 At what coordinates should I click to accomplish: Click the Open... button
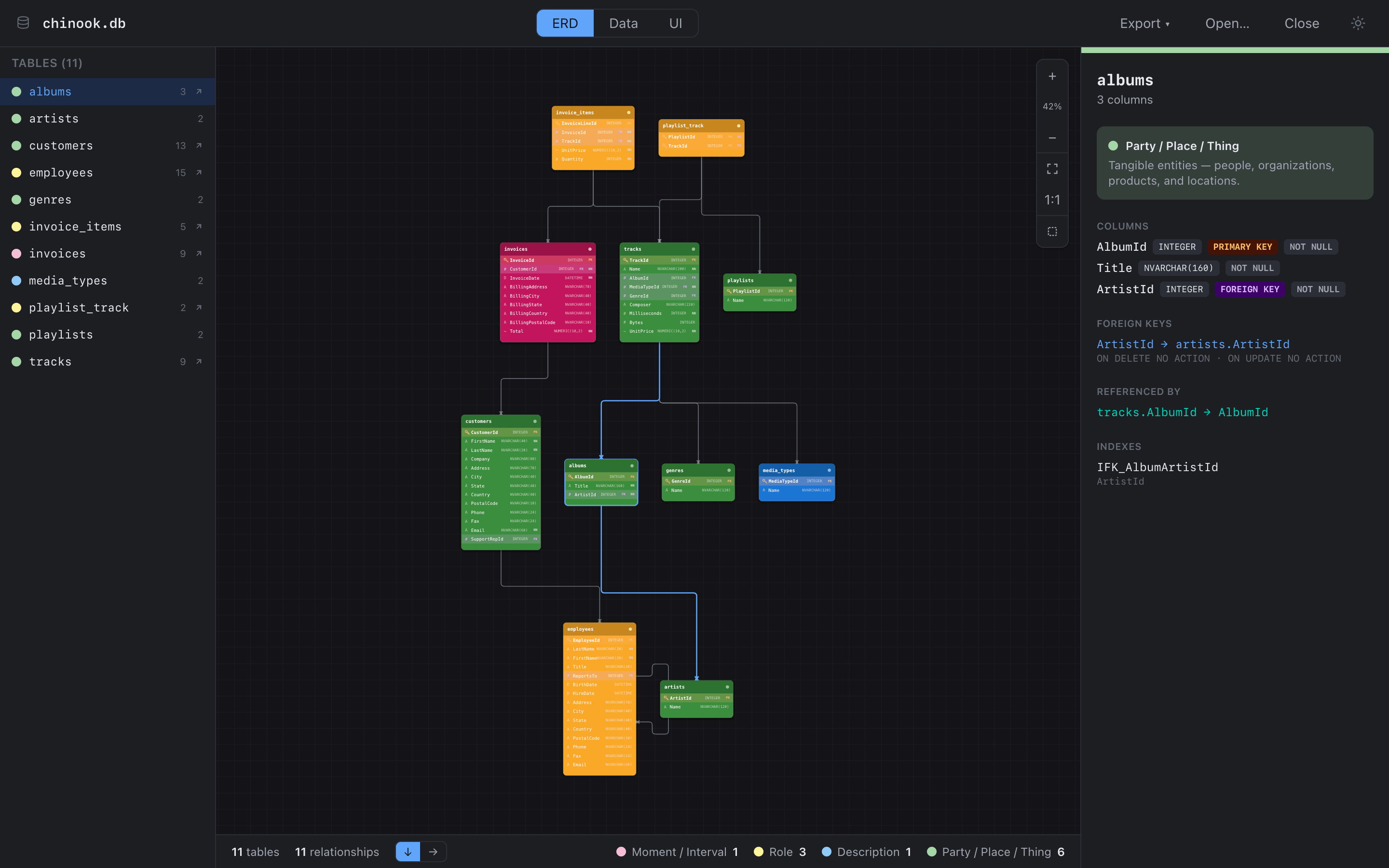click(x=1227, y=24)
